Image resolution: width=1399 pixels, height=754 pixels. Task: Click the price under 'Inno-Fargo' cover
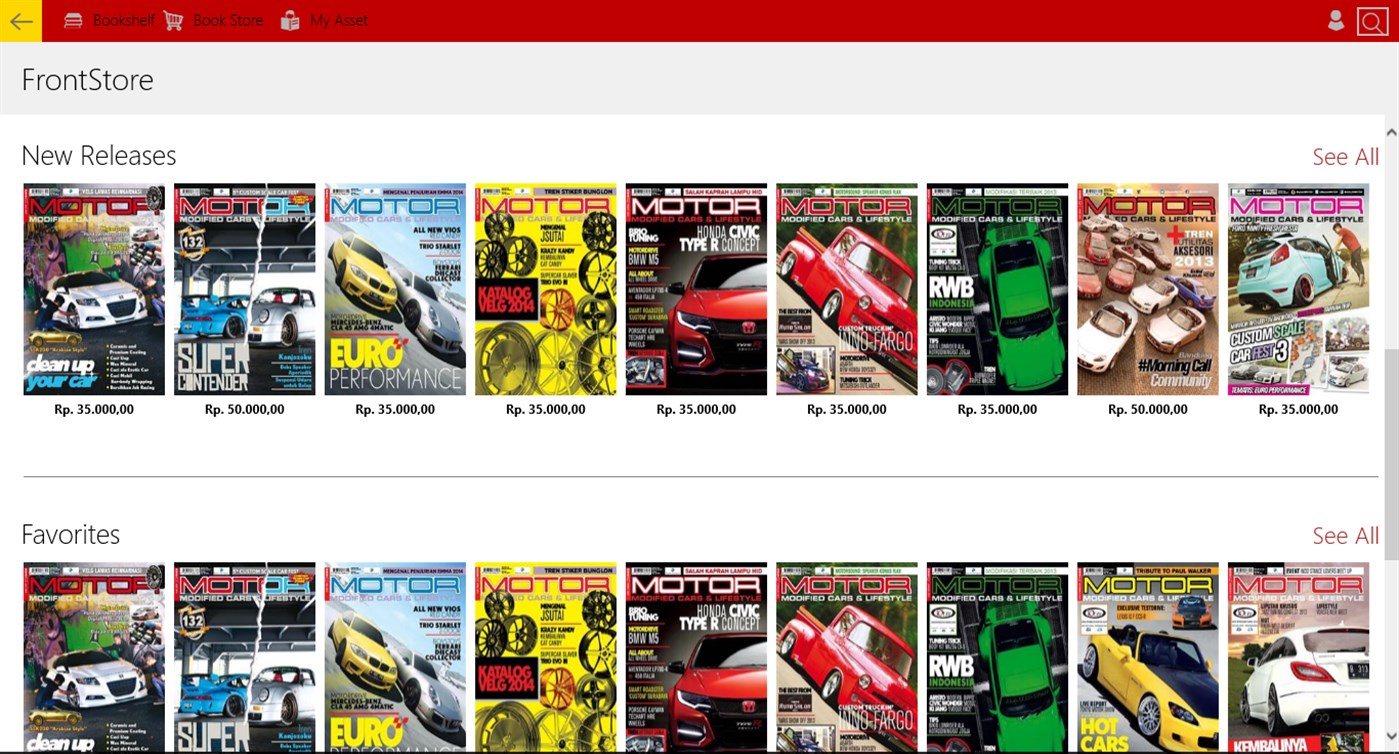pos(847,409)
